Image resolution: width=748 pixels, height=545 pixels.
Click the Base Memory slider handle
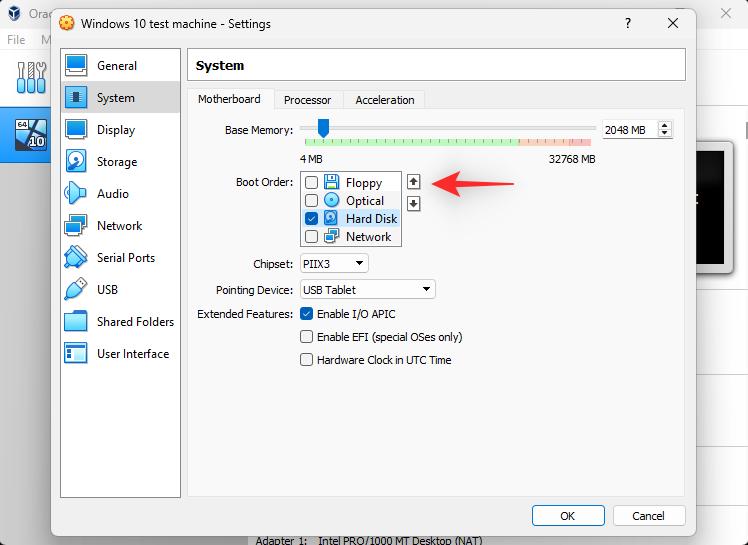click(323, 128)
